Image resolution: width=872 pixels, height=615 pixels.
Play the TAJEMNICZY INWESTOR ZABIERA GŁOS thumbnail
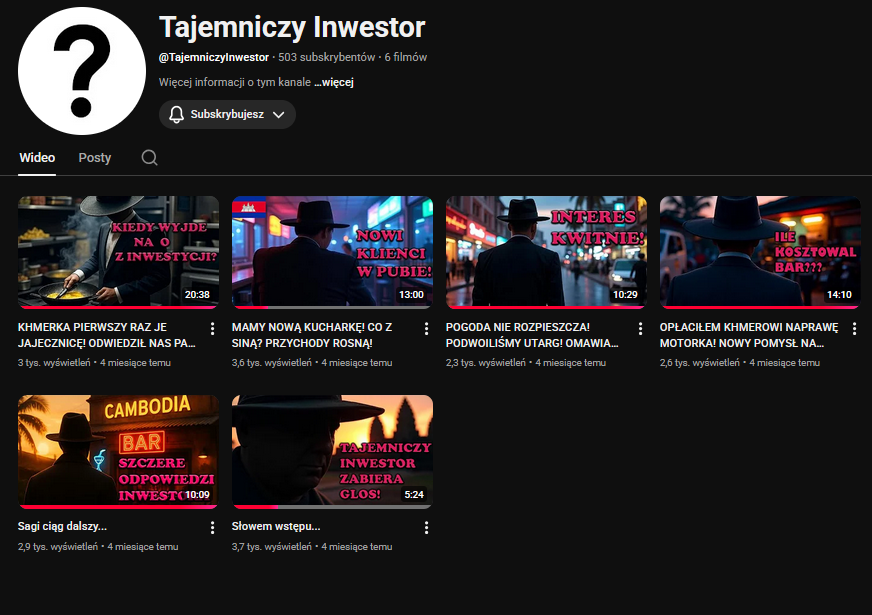pyautogui.click(x=333, y=451)
